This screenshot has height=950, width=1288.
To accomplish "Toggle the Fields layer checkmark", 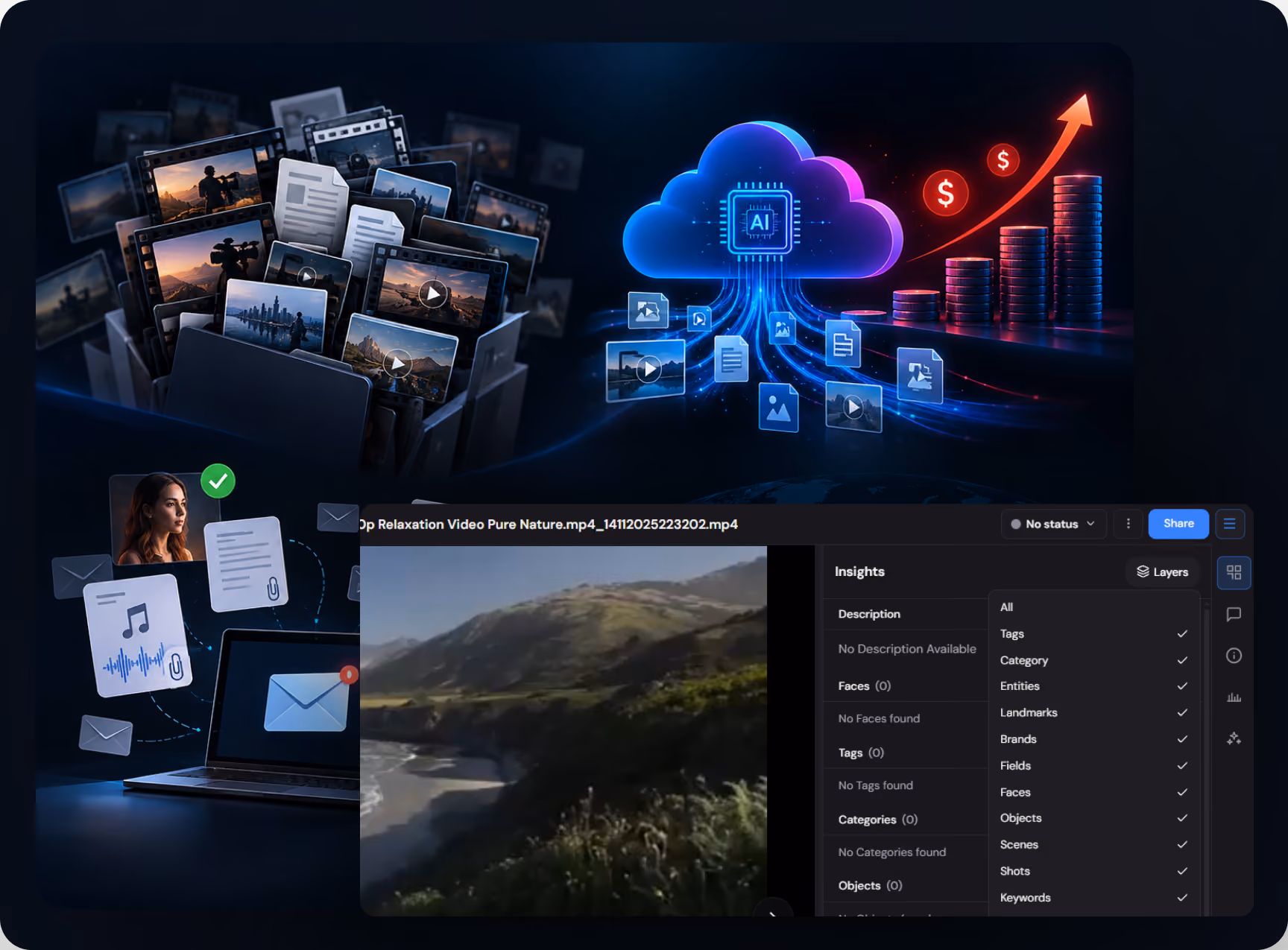I will pyautogui.click(x=1182, y=765).
